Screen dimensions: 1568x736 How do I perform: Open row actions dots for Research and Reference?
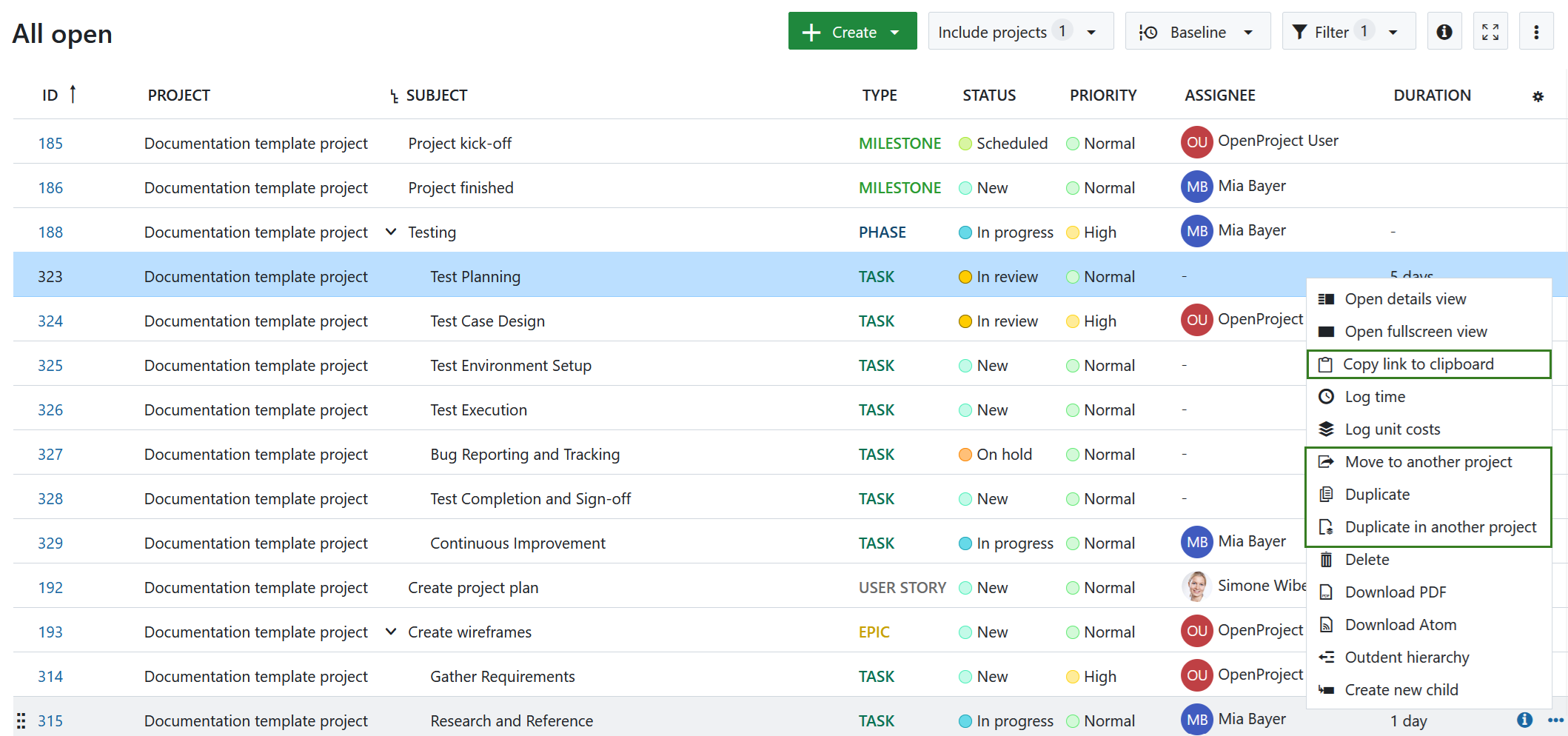click(1552, 720)
